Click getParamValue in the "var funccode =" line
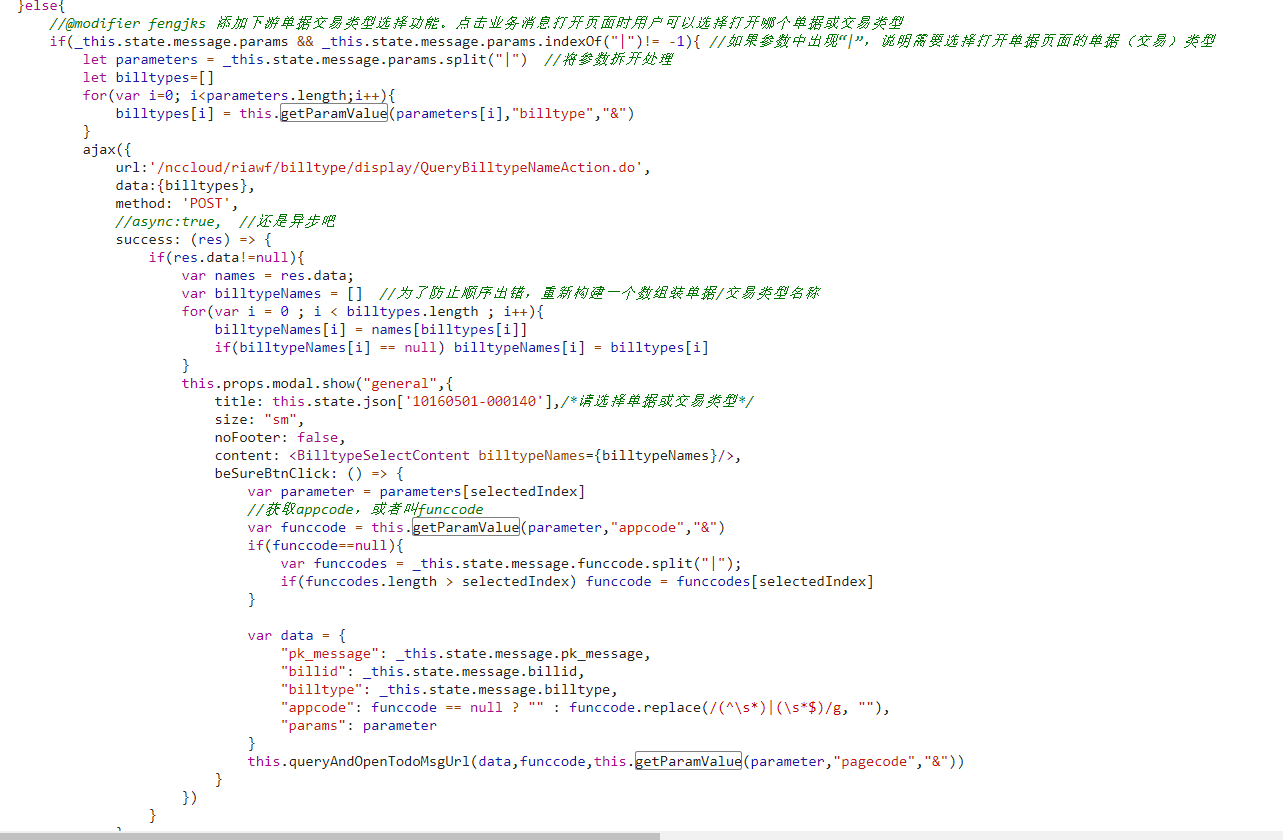The width and height of the screenshot is (1283, 840). pyautogui.click(x=466, y=527)
